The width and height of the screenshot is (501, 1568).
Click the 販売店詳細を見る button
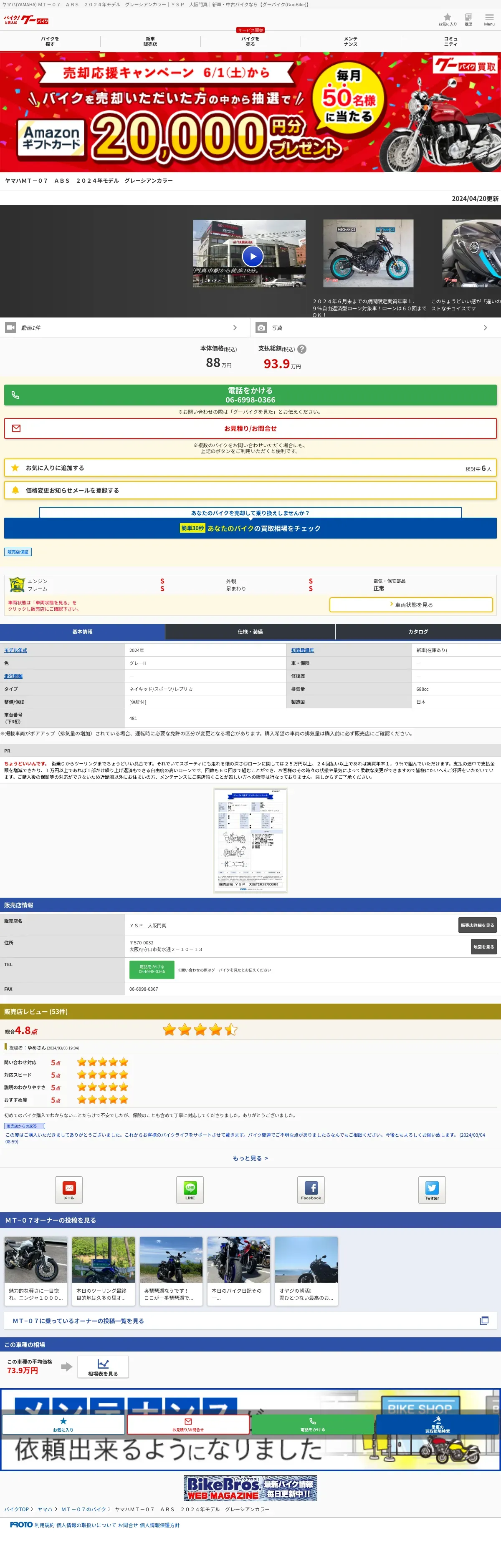click(x=478, y=925)
